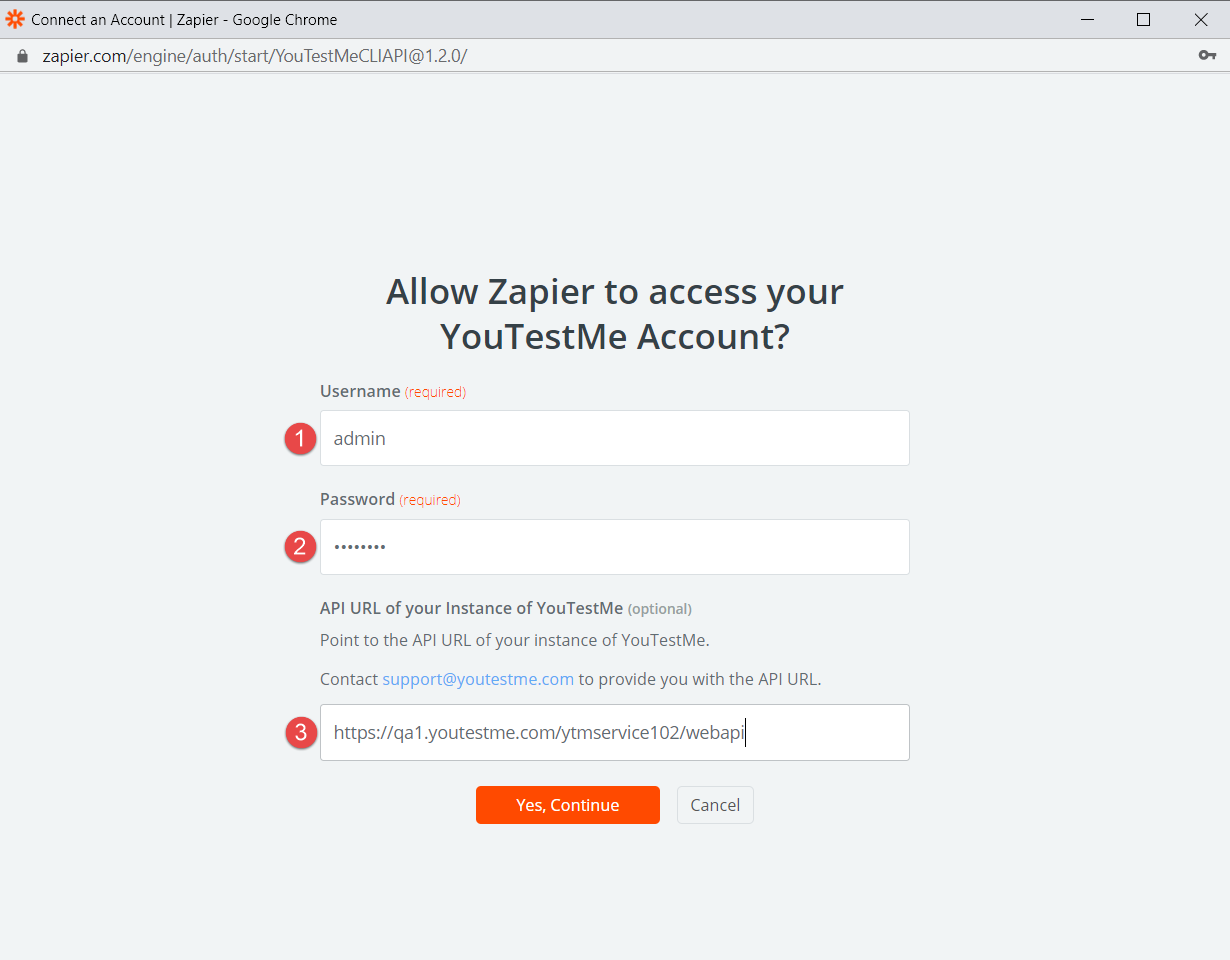Screen dimensions: 1230x960
Task: Minimize the Connect an Account window
Action: click(1086, 19)
